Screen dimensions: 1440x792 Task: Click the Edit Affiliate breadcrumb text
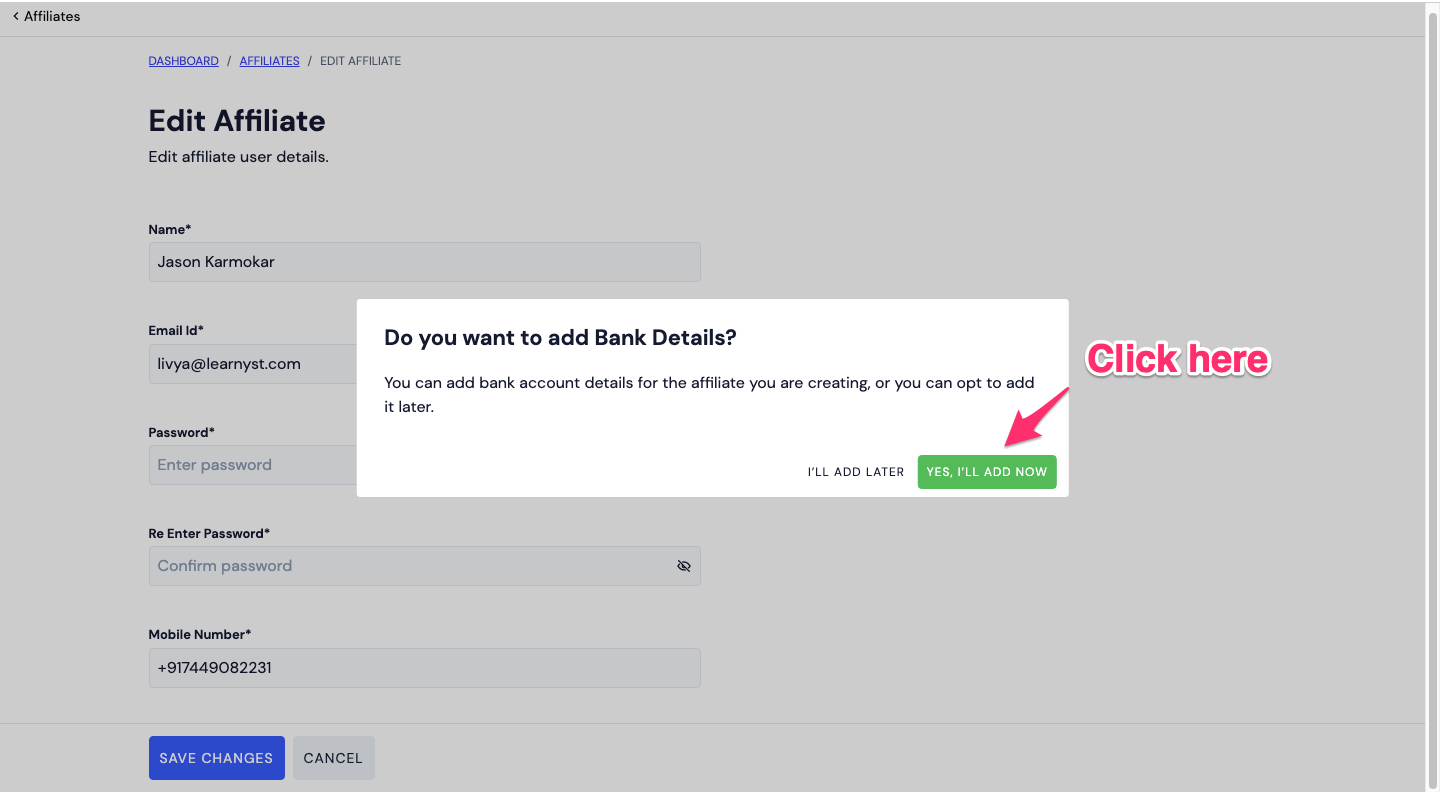360,61
